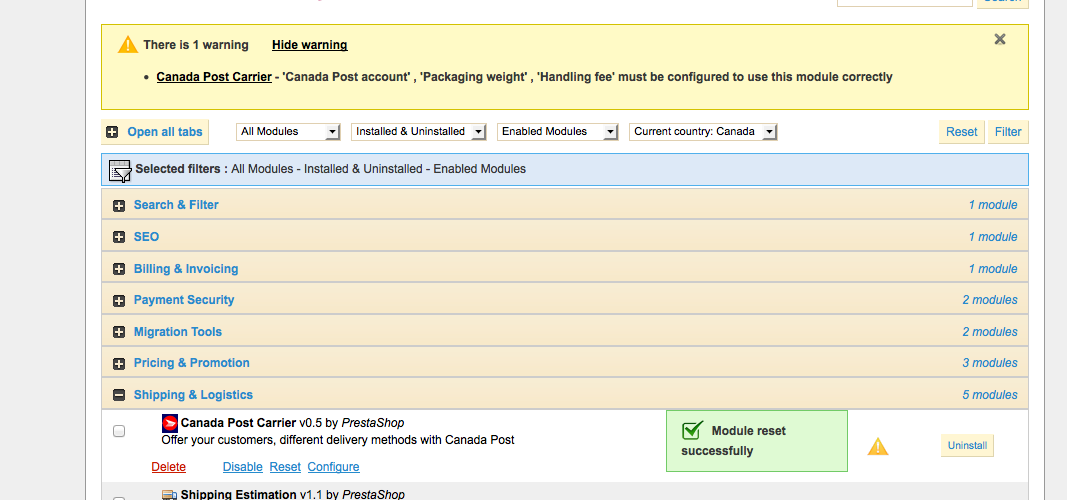Image resolution: width=1067 pixels, height=500 pixels.
Task: Click the 3 modules count text
Action: [990, 363]
